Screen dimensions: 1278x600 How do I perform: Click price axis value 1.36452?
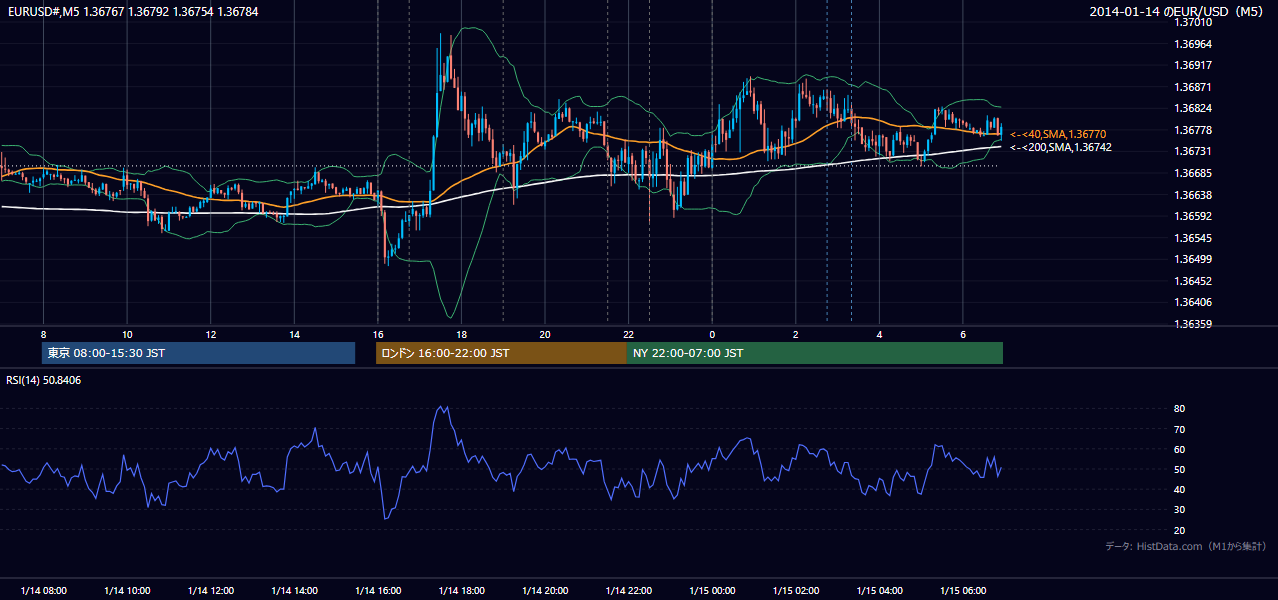1193,281
